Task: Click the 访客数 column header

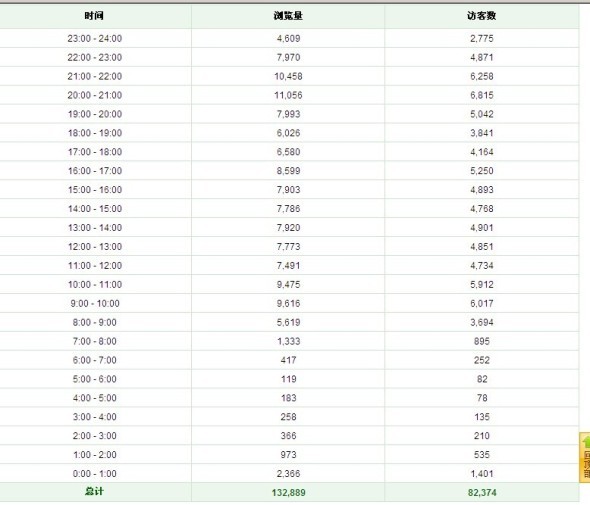Action: pos(482,16)
